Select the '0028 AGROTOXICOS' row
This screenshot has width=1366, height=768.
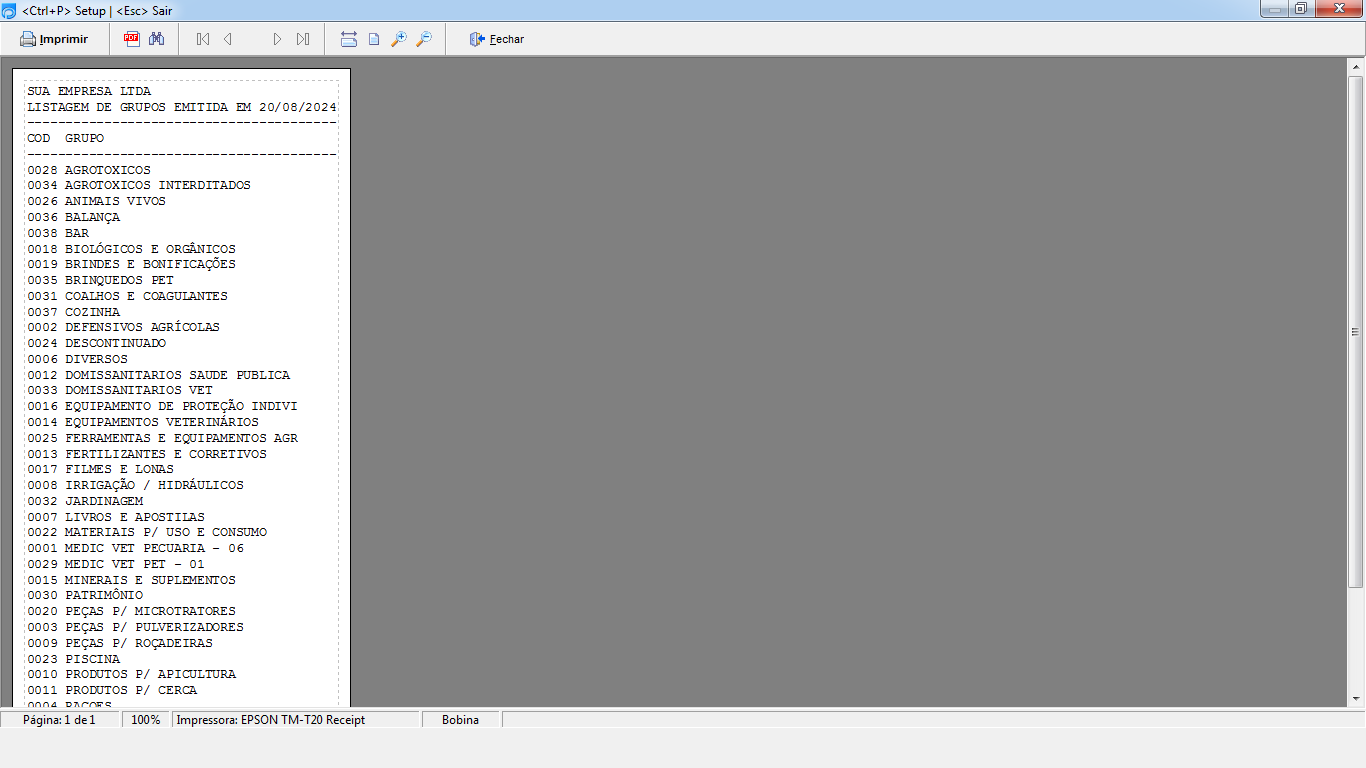[x=89, y=170]
